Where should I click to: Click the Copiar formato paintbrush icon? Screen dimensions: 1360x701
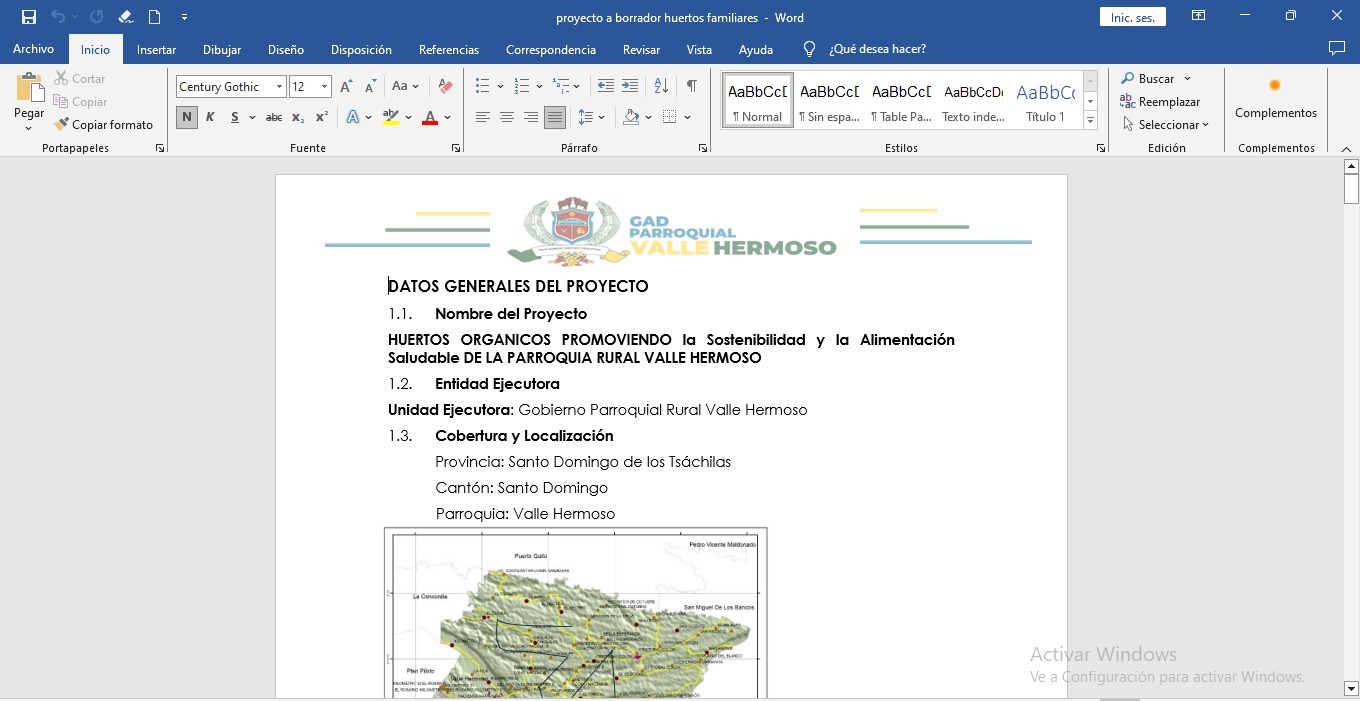pos(62,125)
